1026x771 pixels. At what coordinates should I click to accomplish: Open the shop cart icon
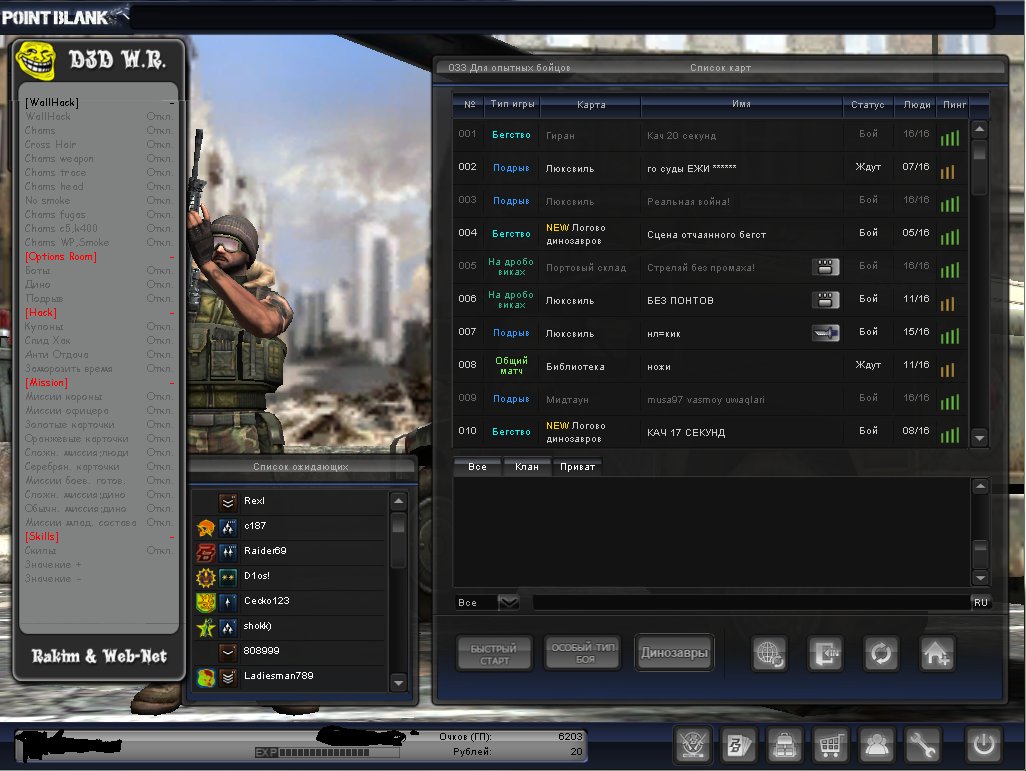click(830, 745)
